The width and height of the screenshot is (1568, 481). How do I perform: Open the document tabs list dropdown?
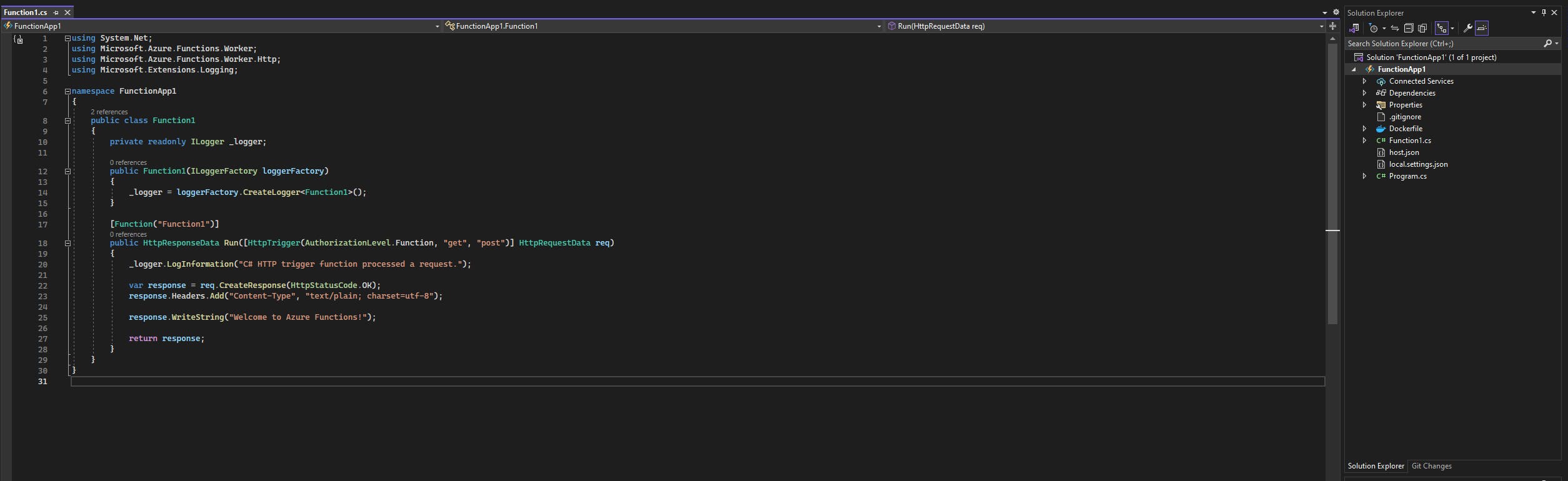[x=1324, y=12]
